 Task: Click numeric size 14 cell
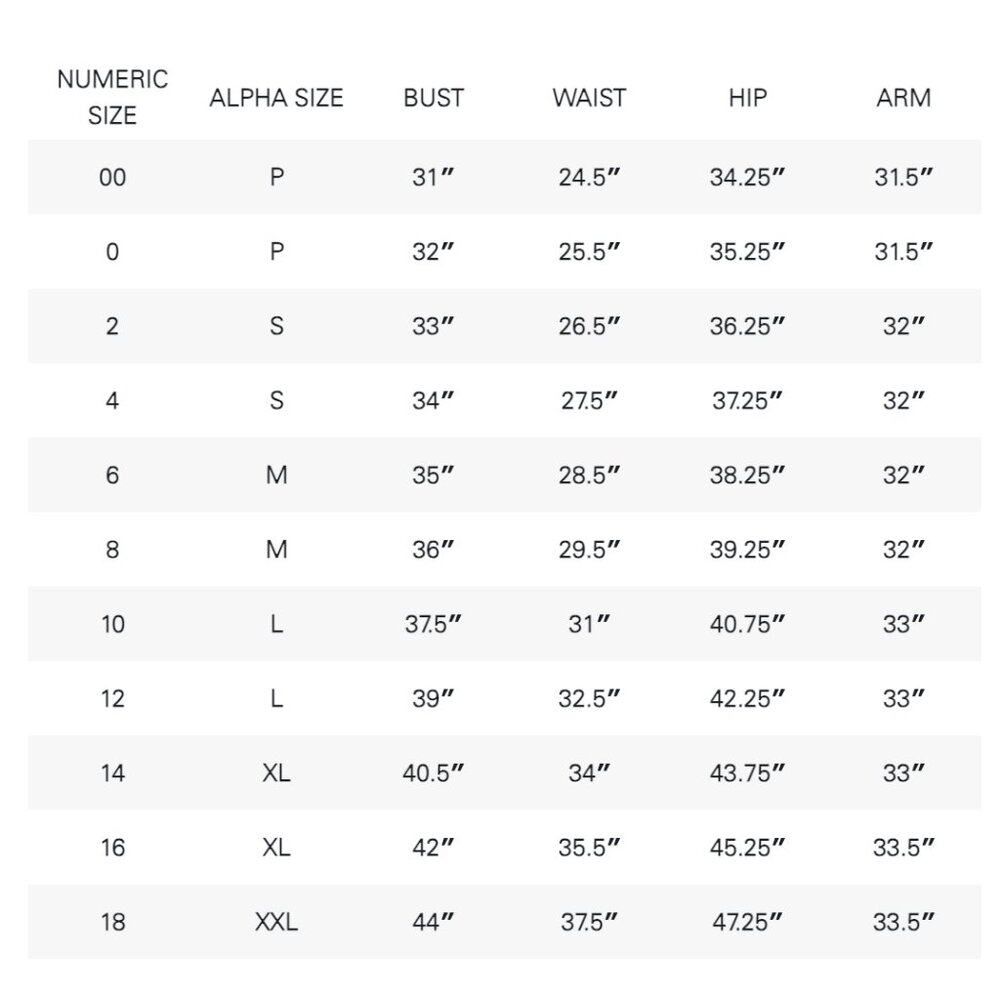point(113,773)
